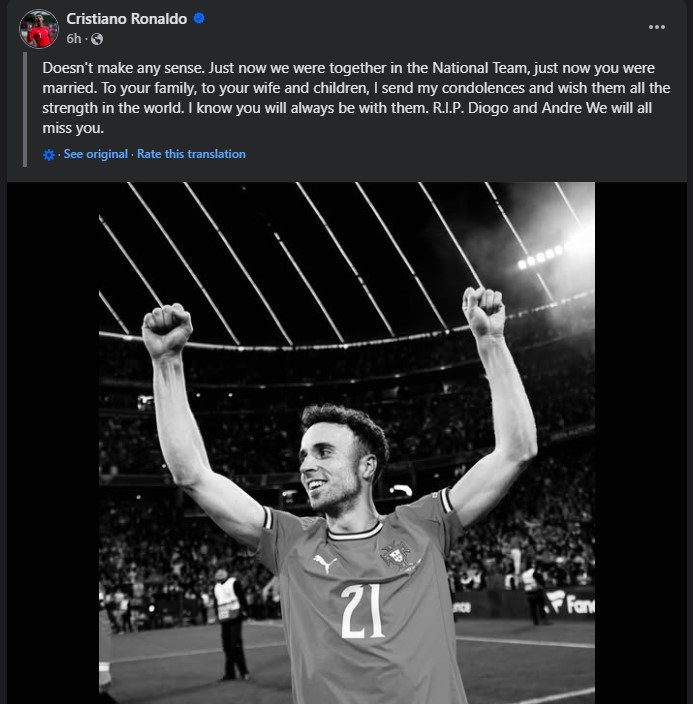This screenshot has height=704, width=693.
Task: Click the player's raised fist on the right
Action: [484, 311]
